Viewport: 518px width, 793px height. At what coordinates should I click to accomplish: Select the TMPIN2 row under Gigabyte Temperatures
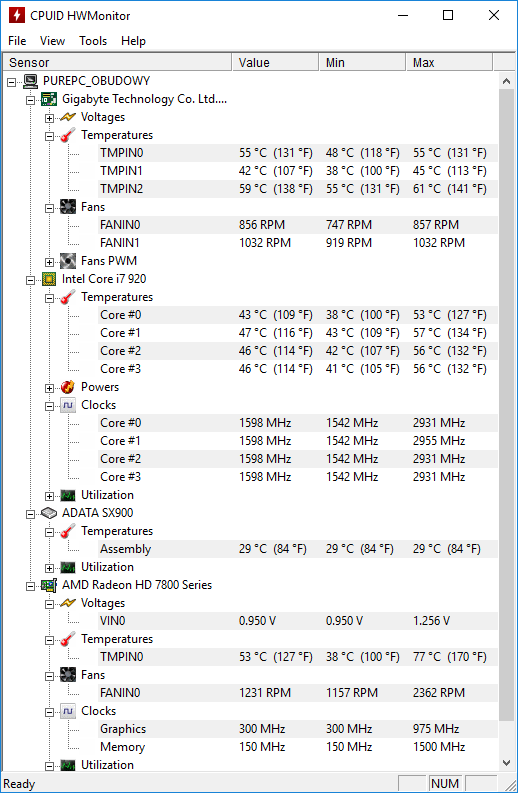pyautogui.click(x=298, y=189)
